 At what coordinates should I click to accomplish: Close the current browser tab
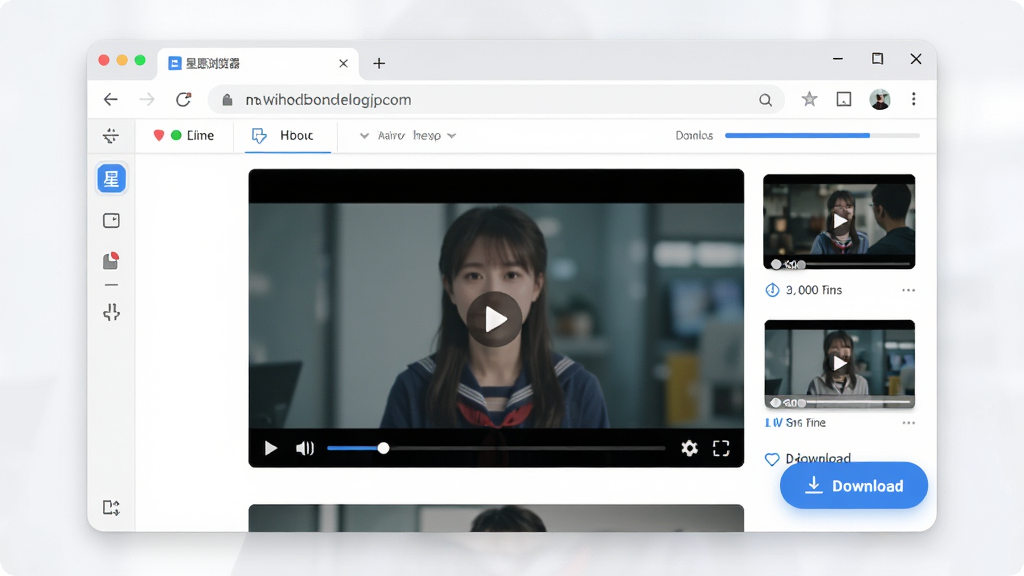pyautogui.click(x=344, y=63)
